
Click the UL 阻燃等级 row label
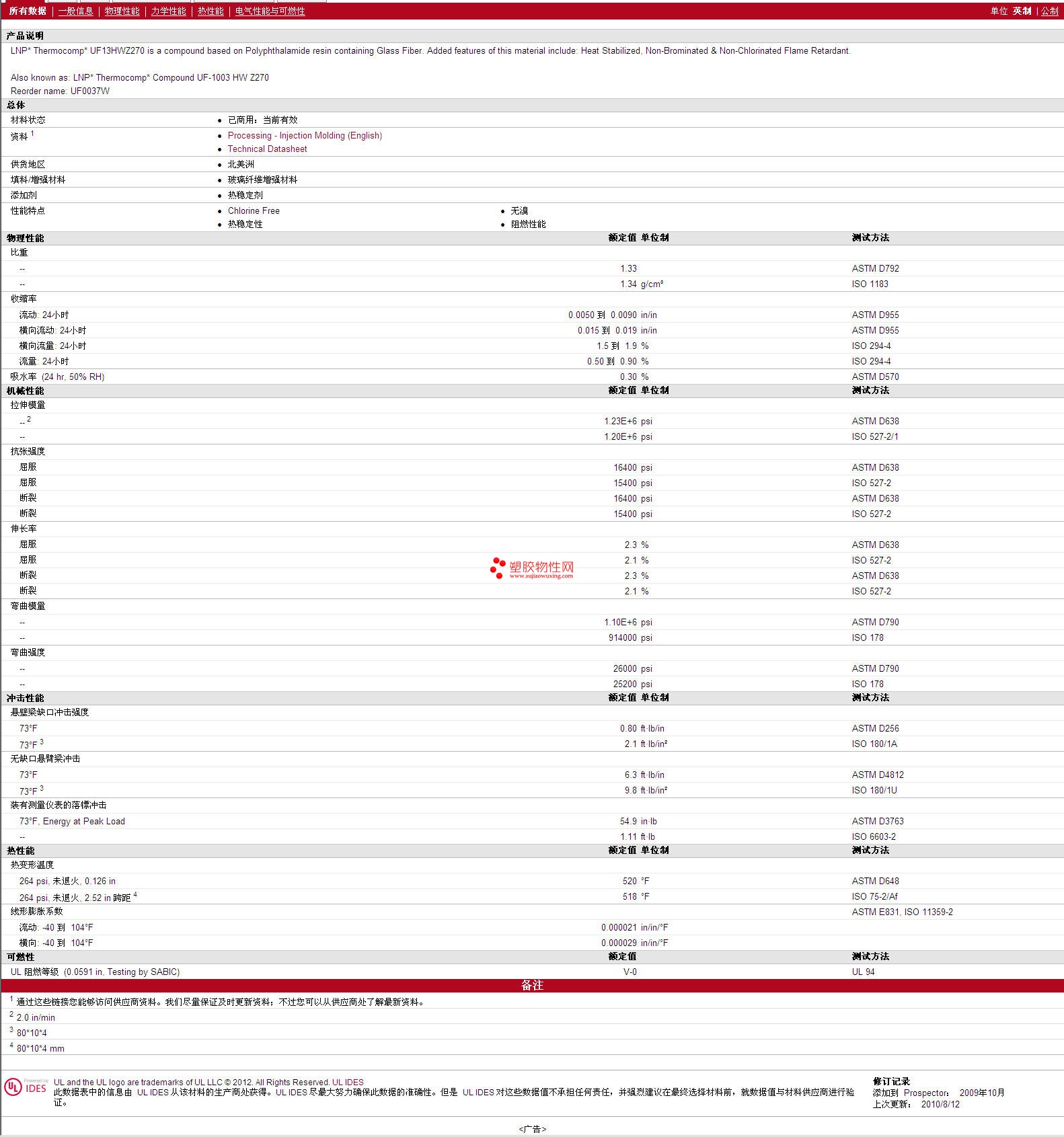pos(95,972)
